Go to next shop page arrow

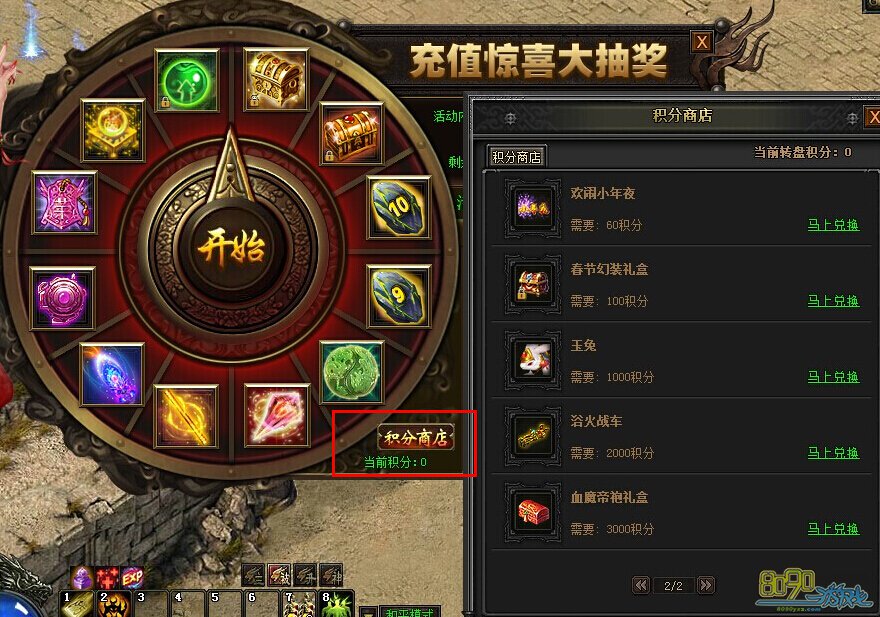pyautogui.click(x=705, y=586)
